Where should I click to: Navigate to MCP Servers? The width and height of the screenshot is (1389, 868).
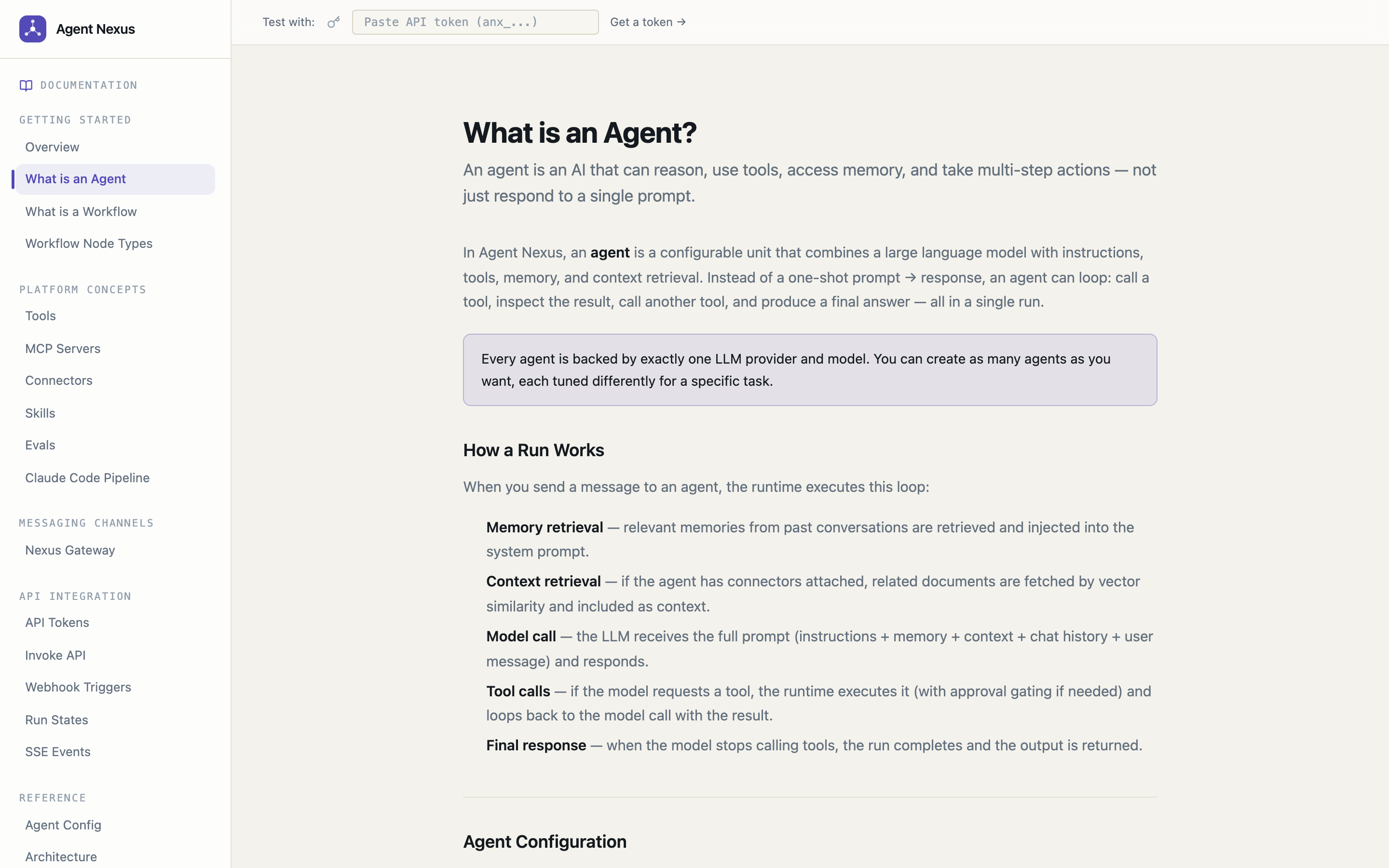point(115,349)
